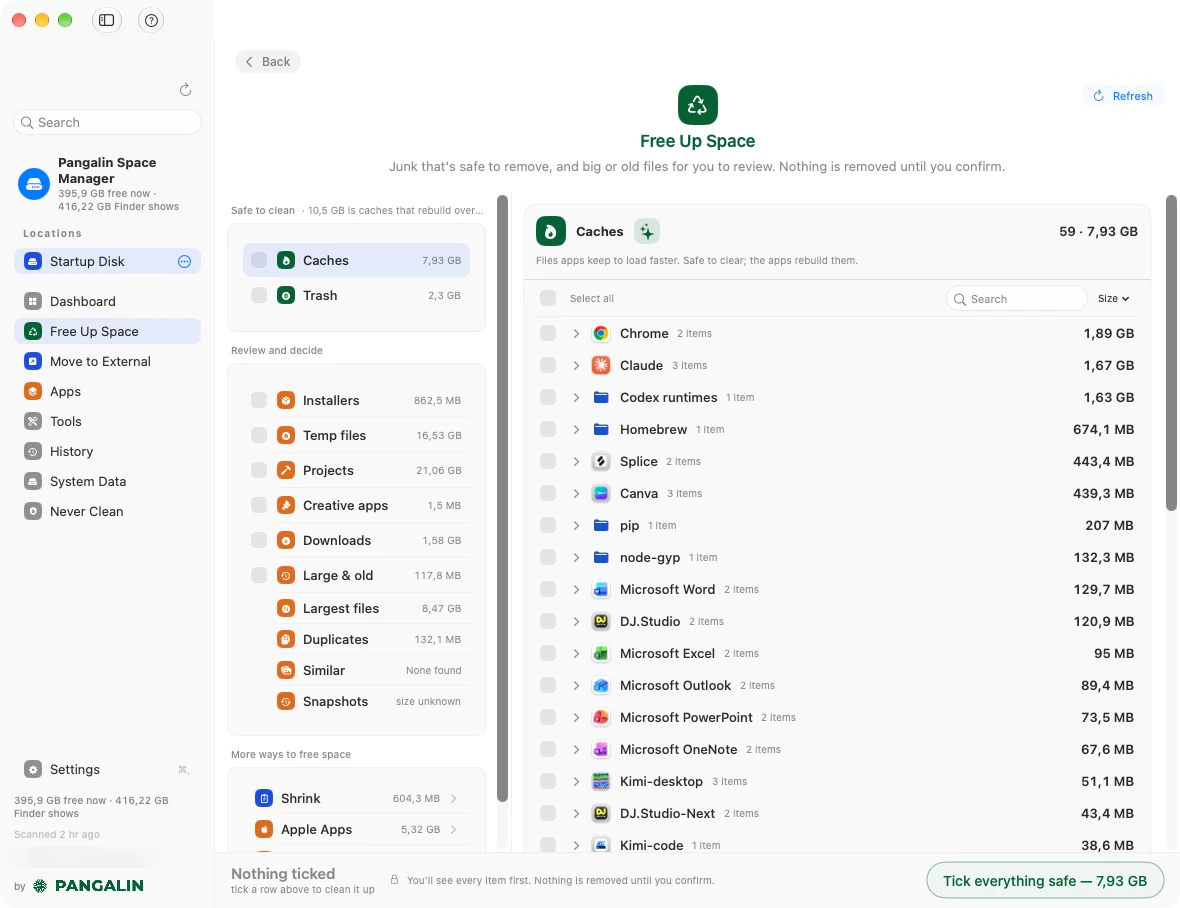Go to the Apps sidebar section

[x=108, y=391]
